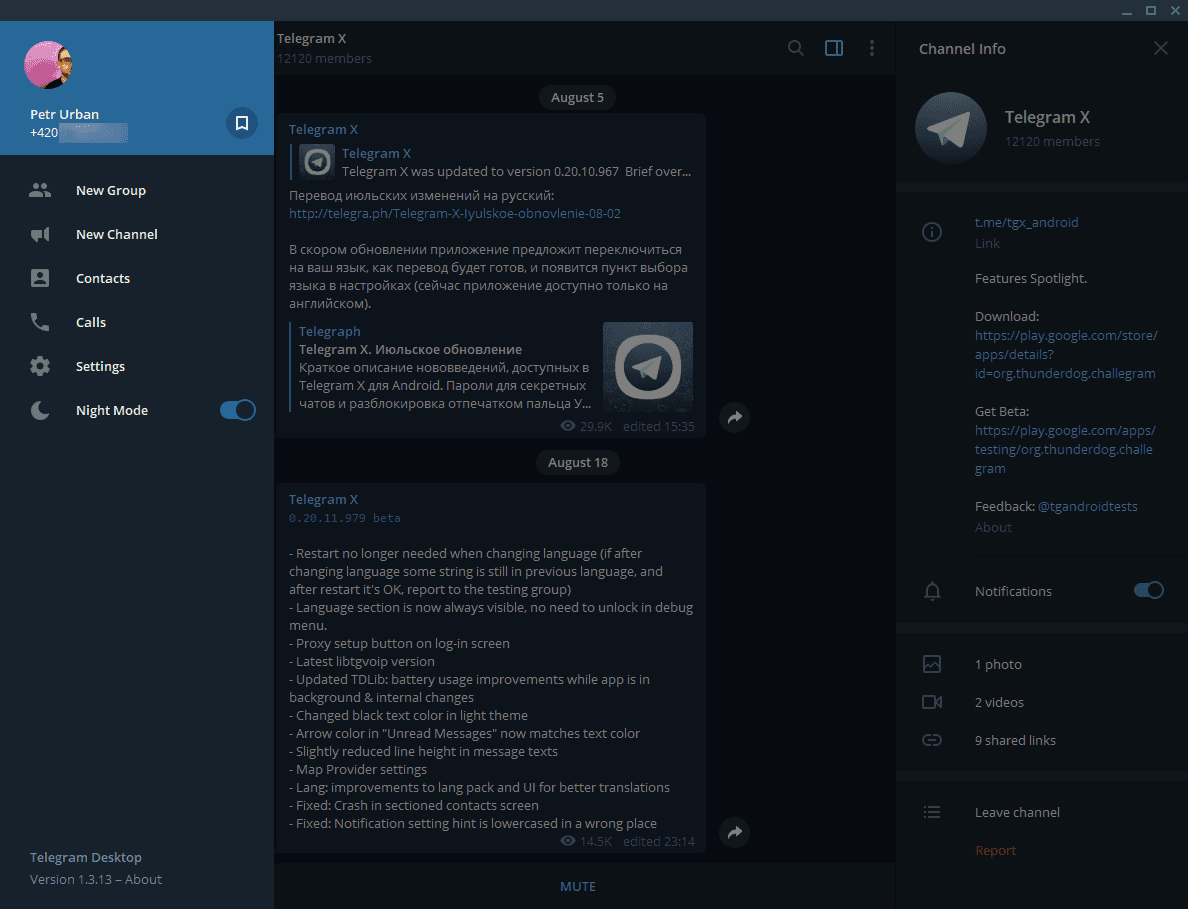1188x909 pixels.
Task: Toggle Night Mode off
Action: pyautogui.click(x=237, y=409)
